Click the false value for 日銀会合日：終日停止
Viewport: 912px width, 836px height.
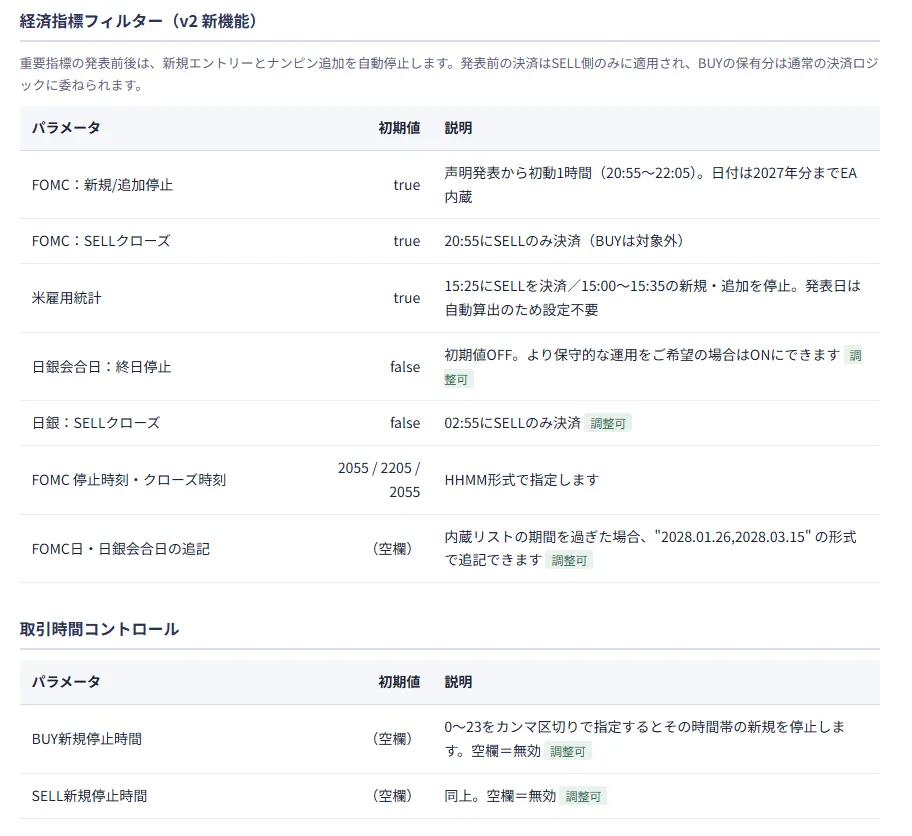point(405,367)
